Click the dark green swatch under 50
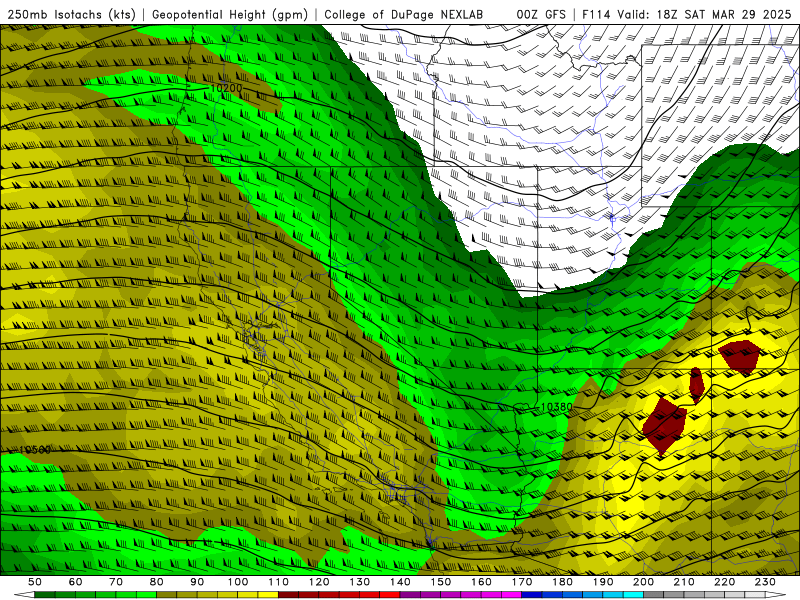The width and height of the screenshot is (800, 600). 45,595
